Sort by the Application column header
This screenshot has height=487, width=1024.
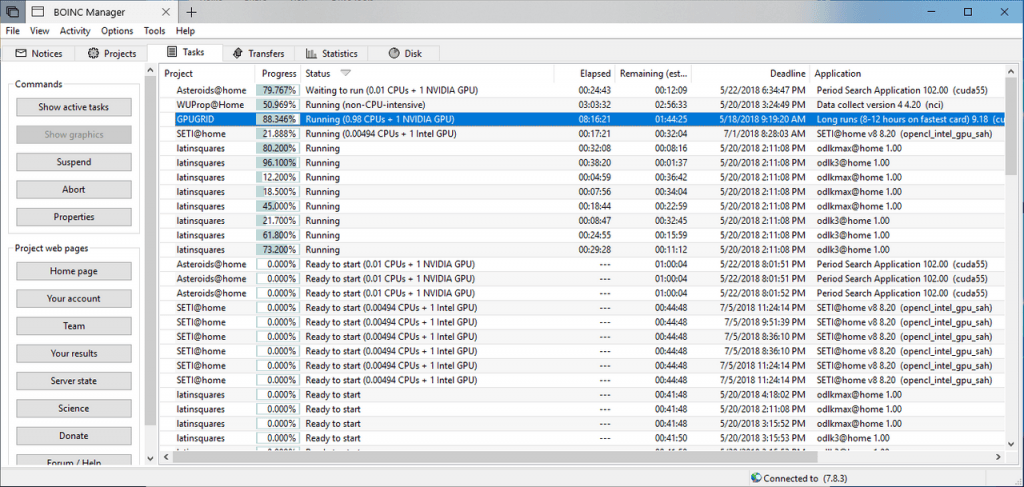[908, 74]
